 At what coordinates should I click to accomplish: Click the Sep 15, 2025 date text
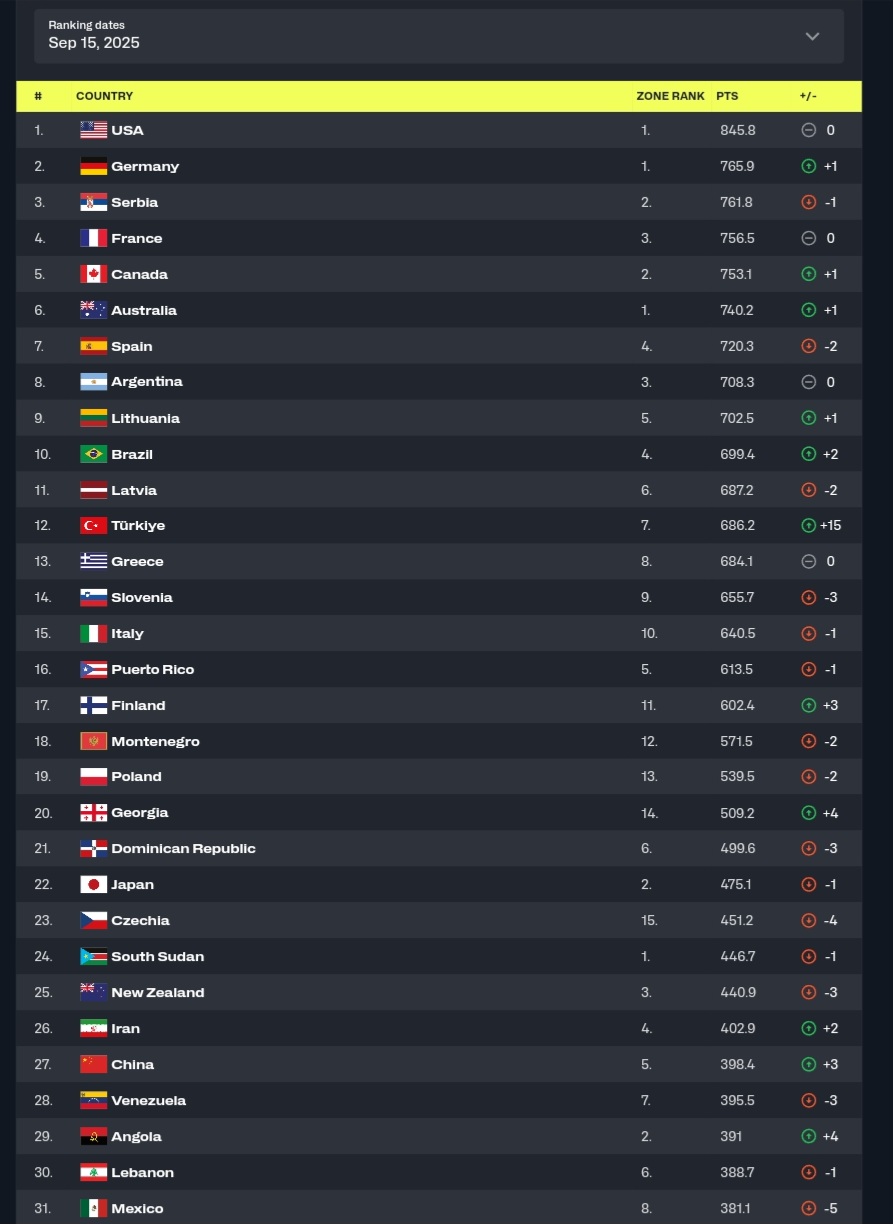[94, 43]
